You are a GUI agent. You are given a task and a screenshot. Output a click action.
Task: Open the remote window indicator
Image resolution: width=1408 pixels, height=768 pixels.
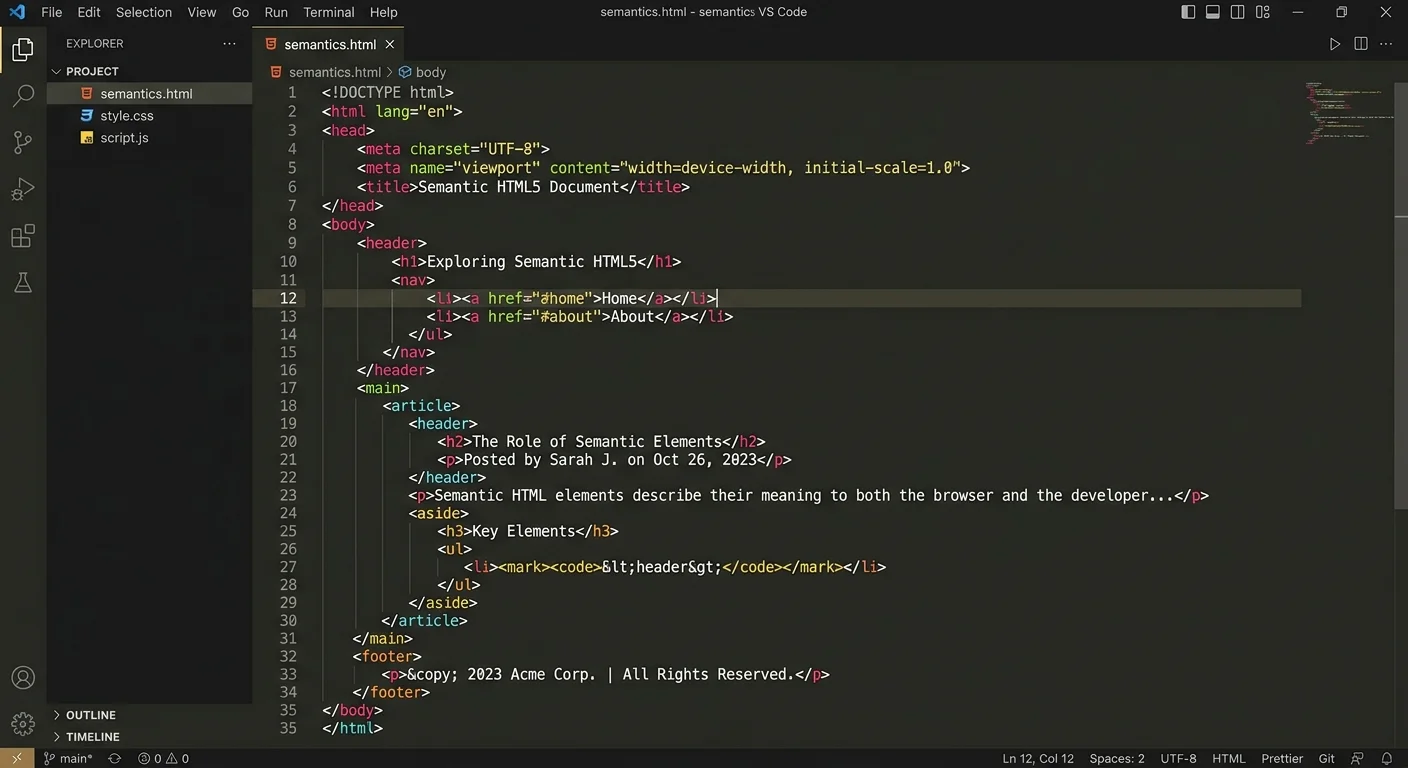click(17, 758)
